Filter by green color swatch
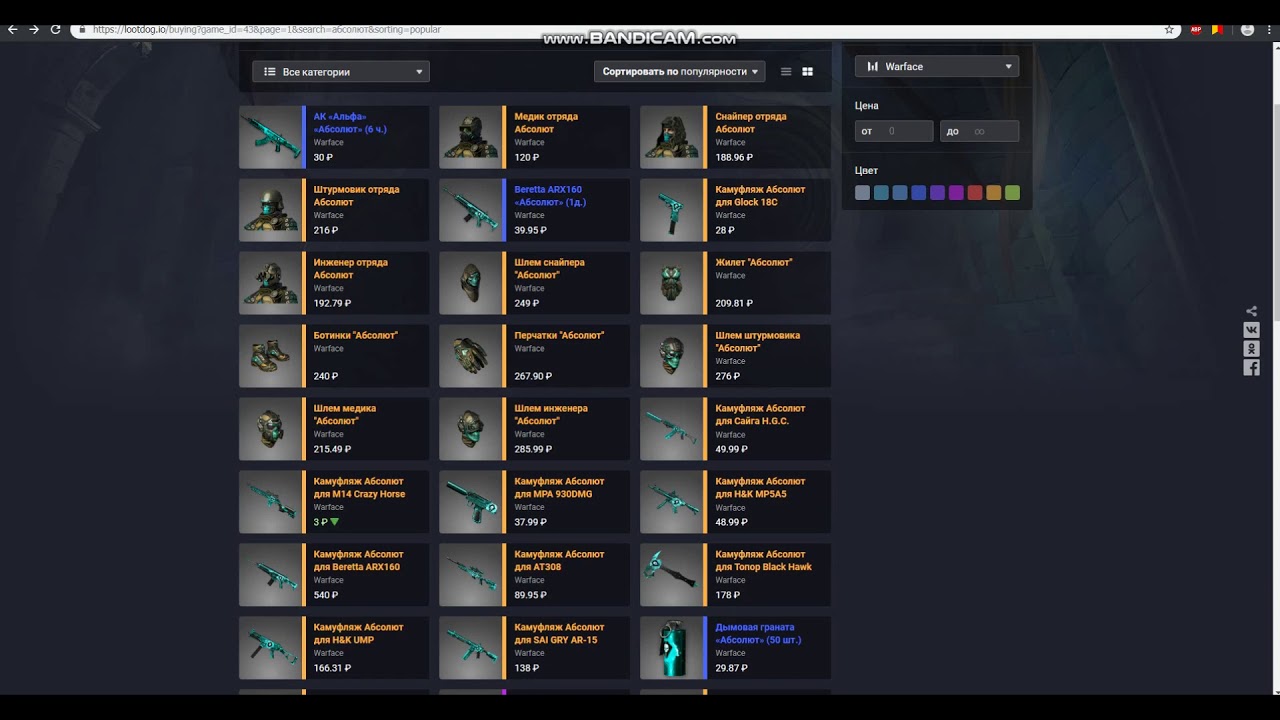The image size is (1280, 720). coord(1012,193)
